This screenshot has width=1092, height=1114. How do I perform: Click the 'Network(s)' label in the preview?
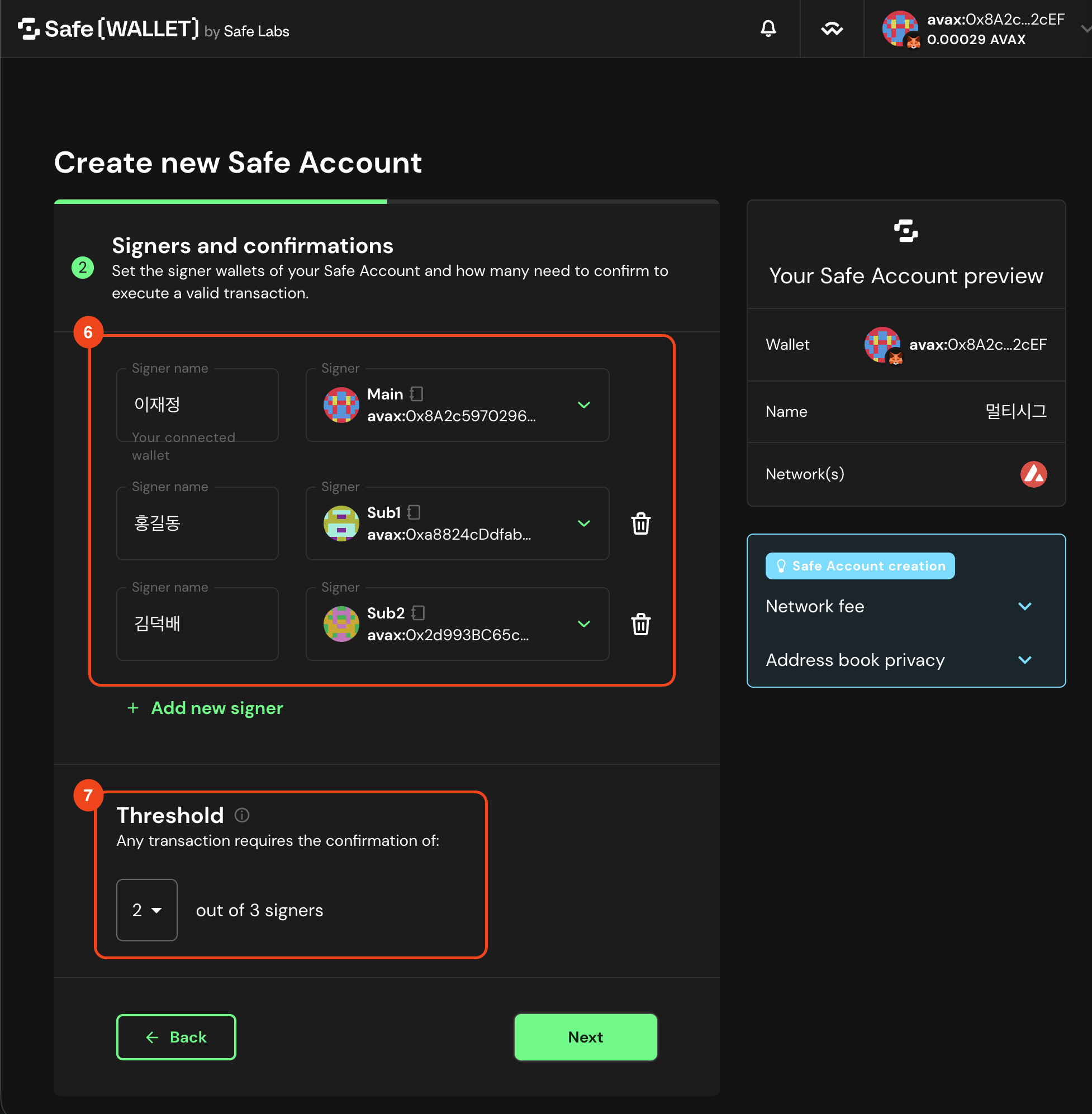[805, 474]
